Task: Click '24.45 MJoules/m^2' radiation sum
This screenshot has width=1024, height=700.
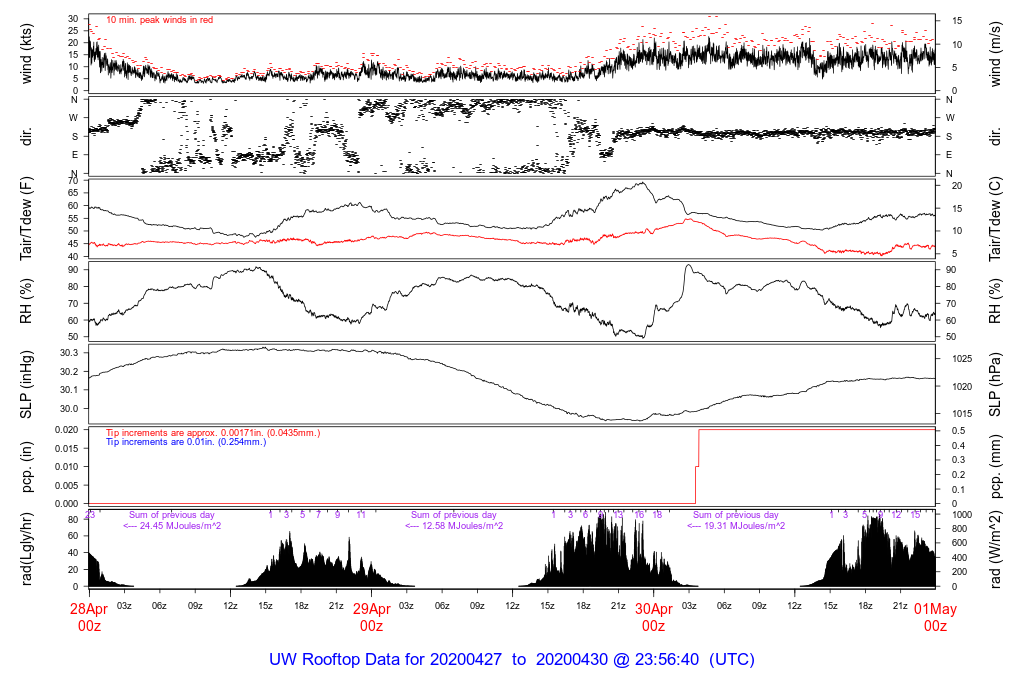Action: tap(180, 526)
